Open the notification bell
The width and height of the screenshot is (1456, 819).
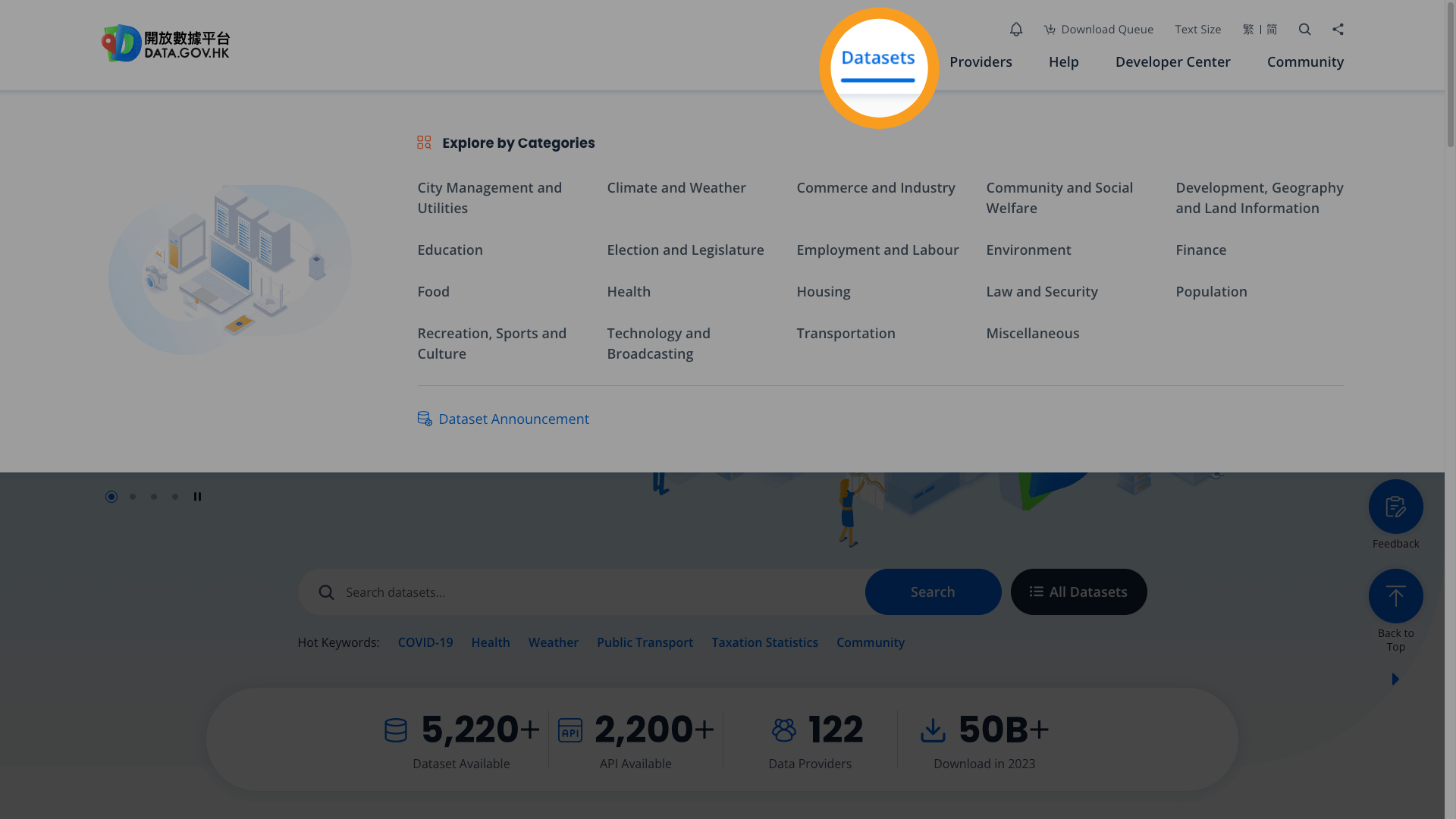click(1015, 29)
